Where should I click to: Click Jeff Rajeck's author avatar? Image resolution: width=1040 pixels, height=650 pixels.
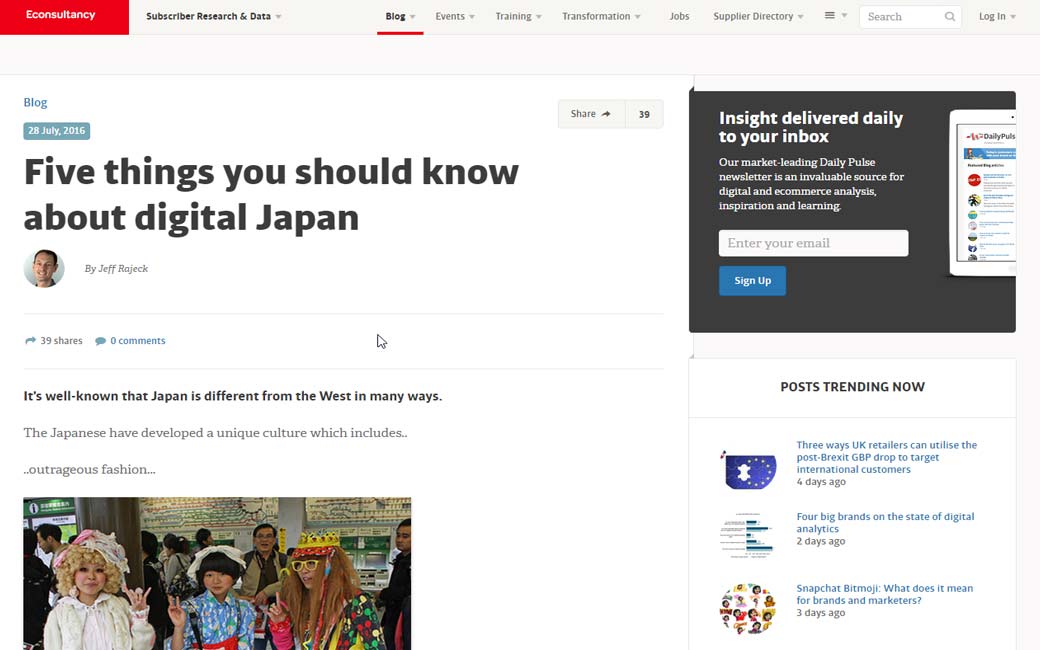[44, 268]
